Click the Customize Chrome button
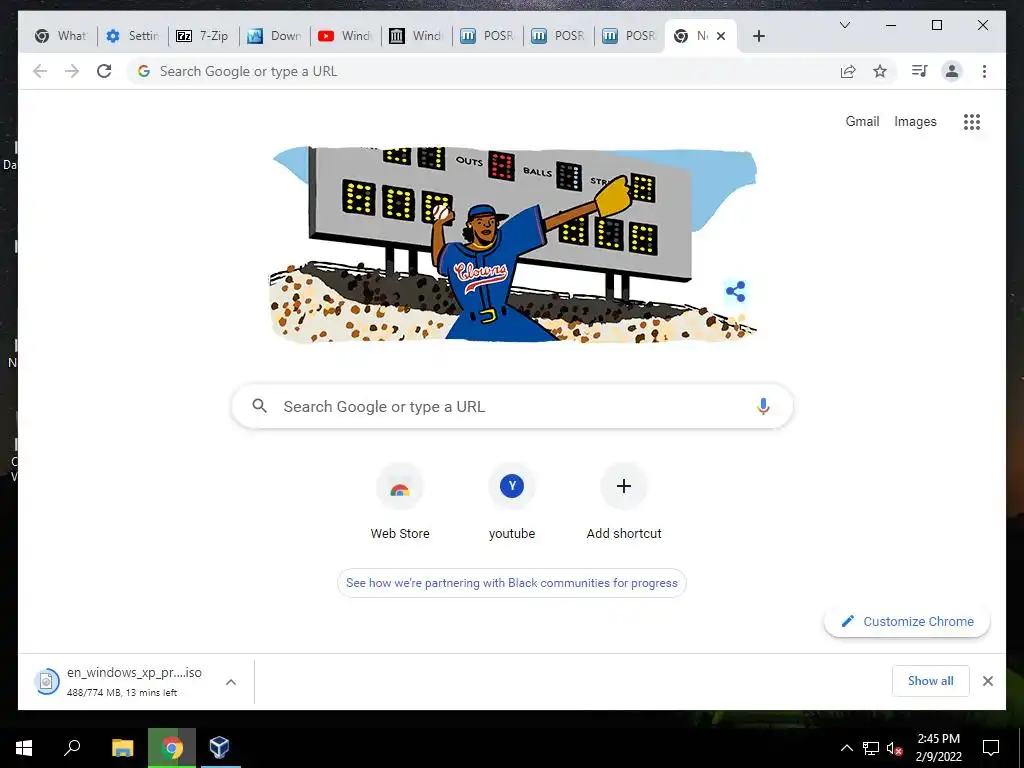Image resolution: width=1024 pixels, height=768 pixels. (x=907, y=622)
